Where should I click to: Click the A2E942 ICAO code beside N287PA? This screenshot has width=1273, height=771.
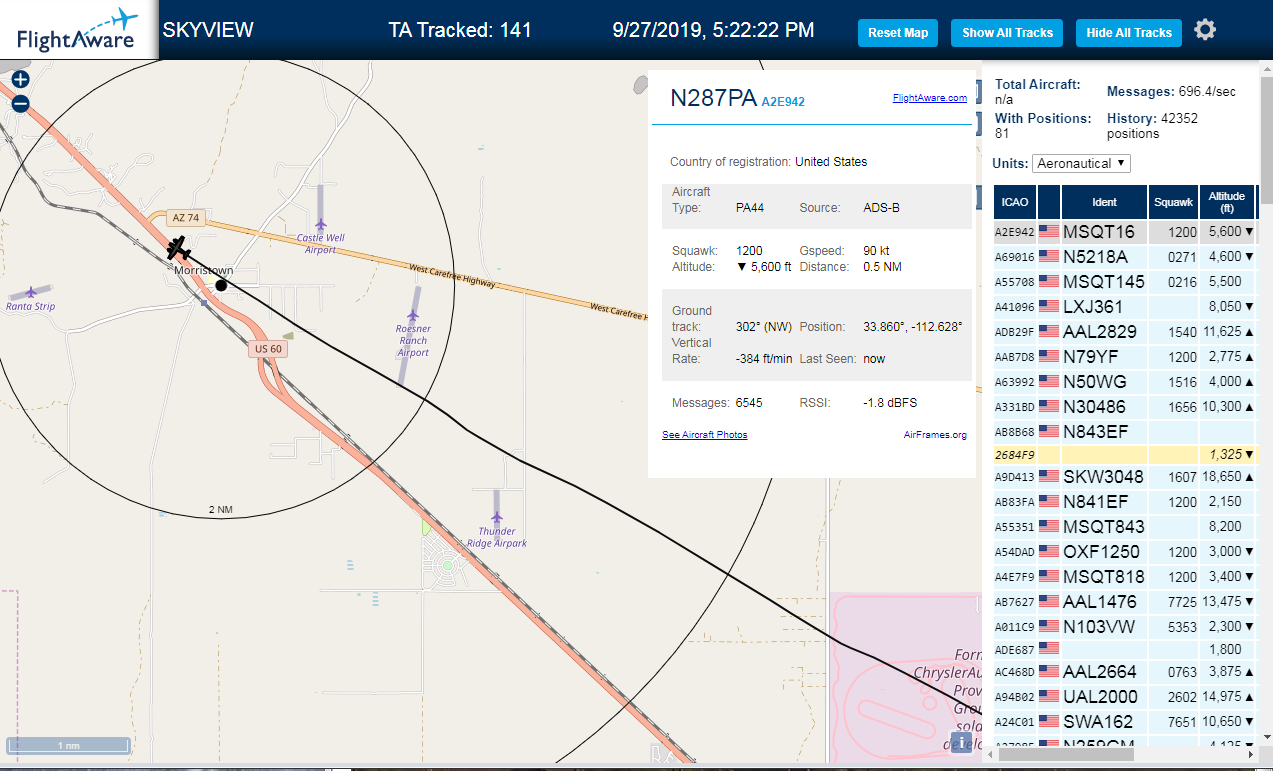point(783,102)
